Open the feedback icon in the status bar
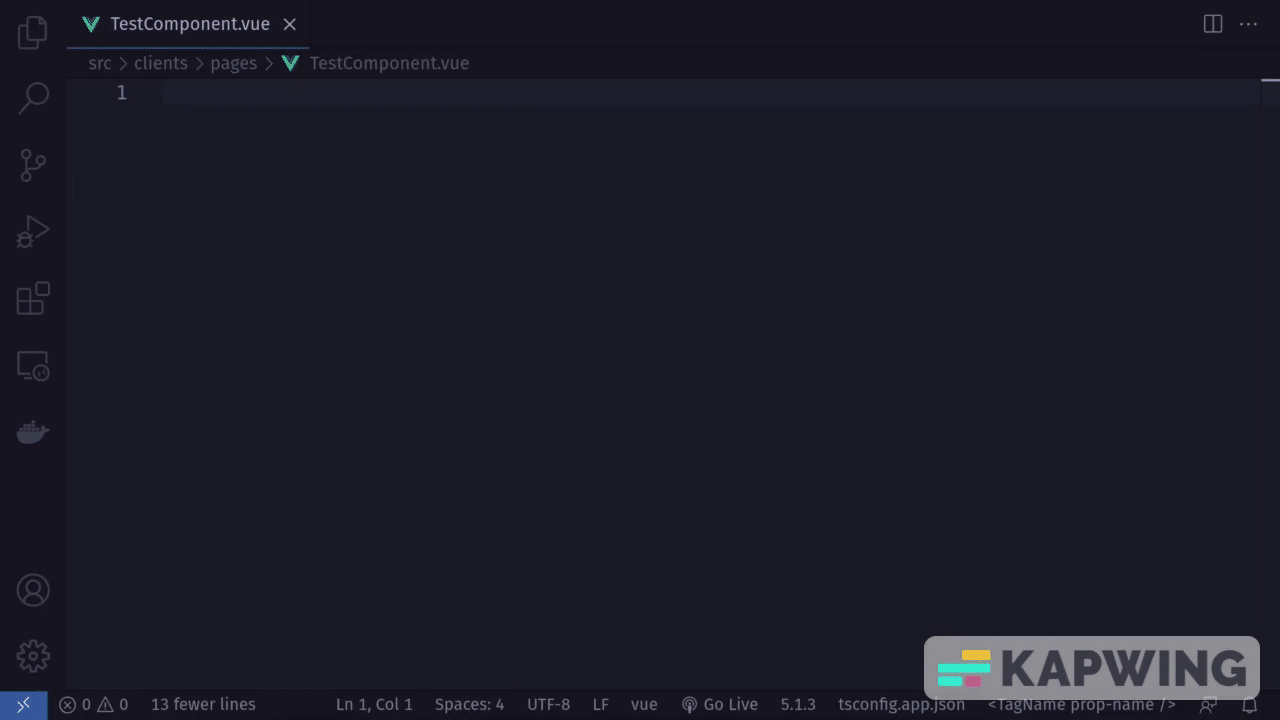This screenshot has height=720, width=1280. coord(1209,705)
